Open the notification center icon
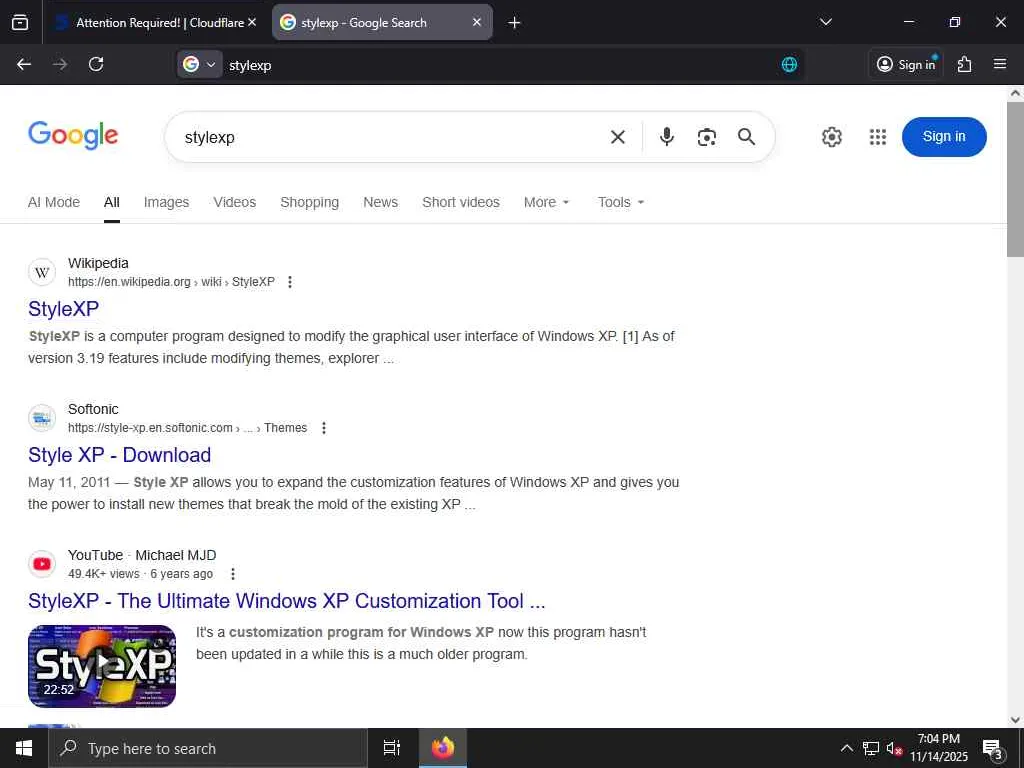This screenshot has height=768, width=1024. tap(993, 748)
